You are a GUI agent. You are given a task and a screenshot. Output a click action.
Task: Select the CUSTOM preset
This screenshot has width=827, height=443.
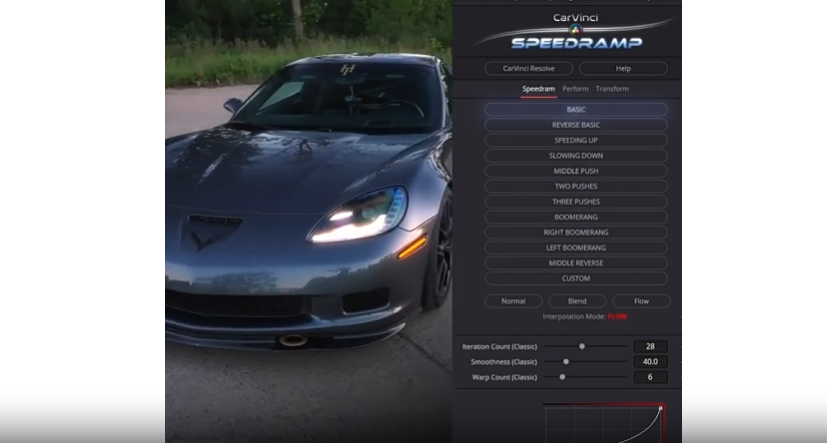[576, 278]
